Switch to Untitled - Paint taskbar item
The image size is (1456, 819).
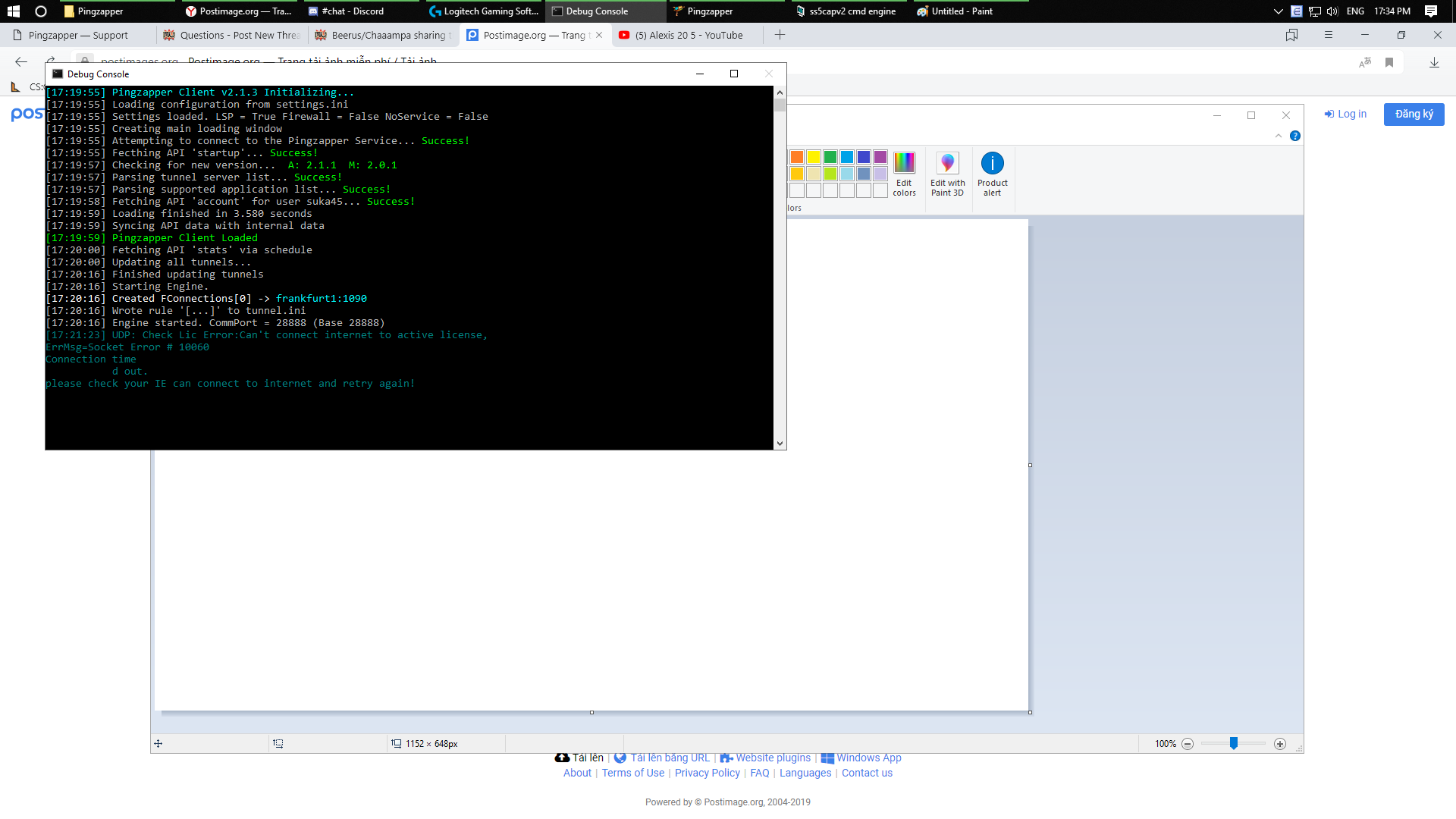[971, 11]
